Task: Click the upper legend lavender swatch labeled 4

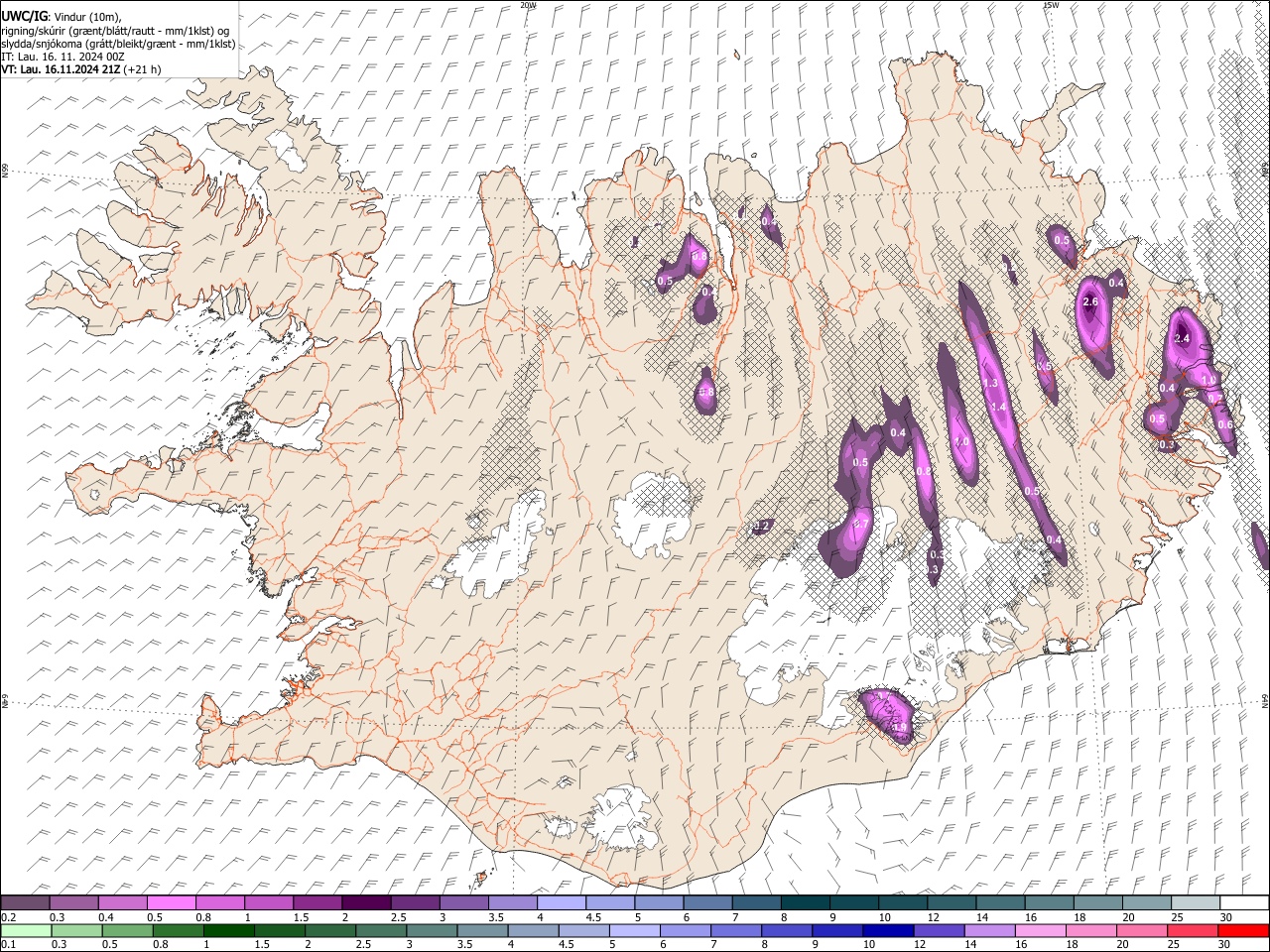Action: point(561,903)
